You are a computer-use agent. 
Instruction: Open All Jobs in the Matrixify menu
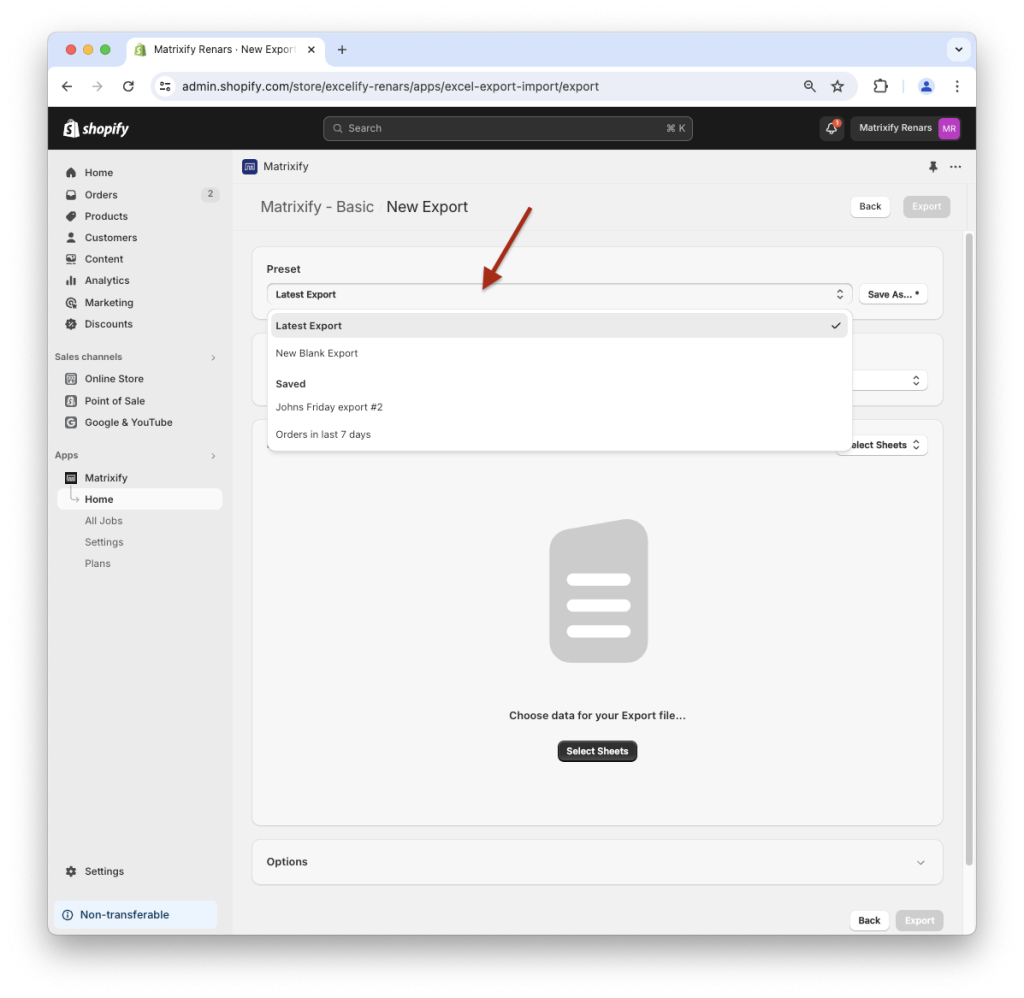(x=103, y=520)
